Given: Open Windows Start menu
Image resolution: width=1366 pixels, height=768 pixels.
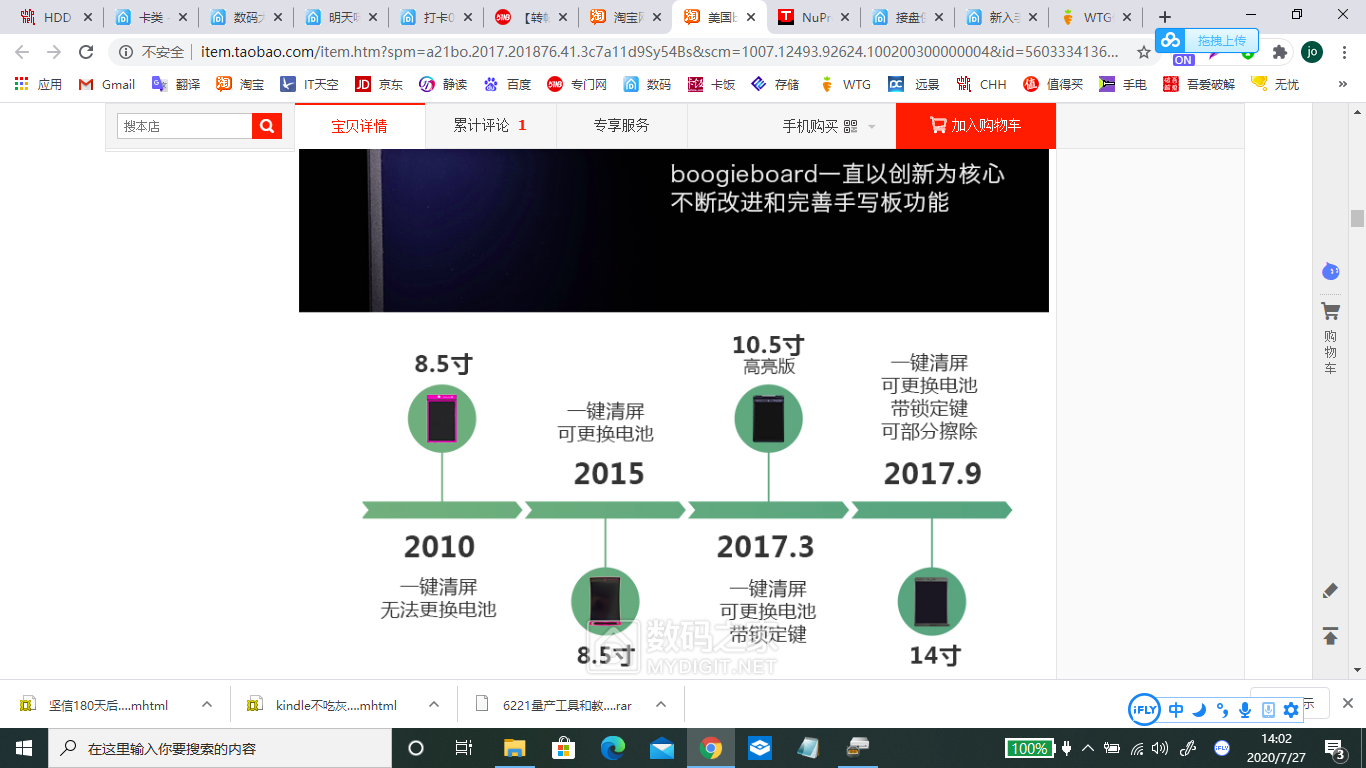Looking at the screenshot, I should (23, 748).
